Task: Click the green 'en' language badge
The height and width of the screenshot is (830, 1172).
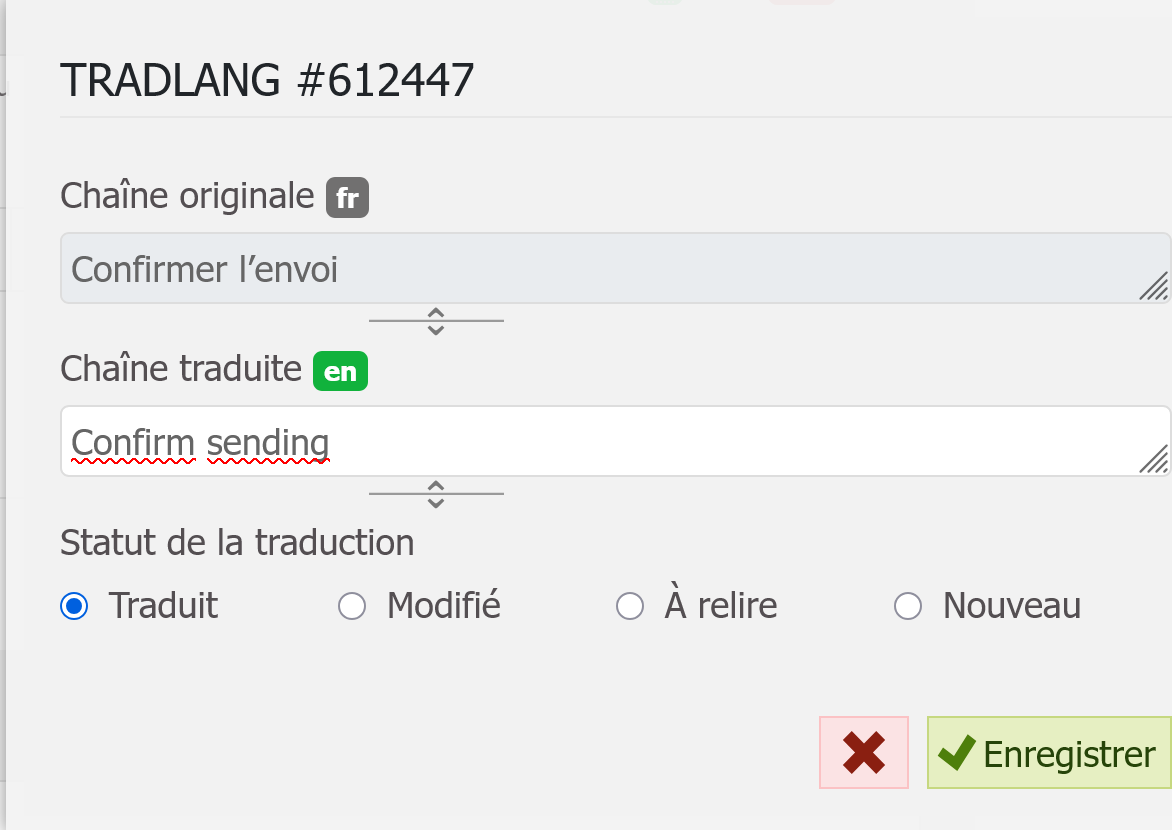Action: click(340, 371)
